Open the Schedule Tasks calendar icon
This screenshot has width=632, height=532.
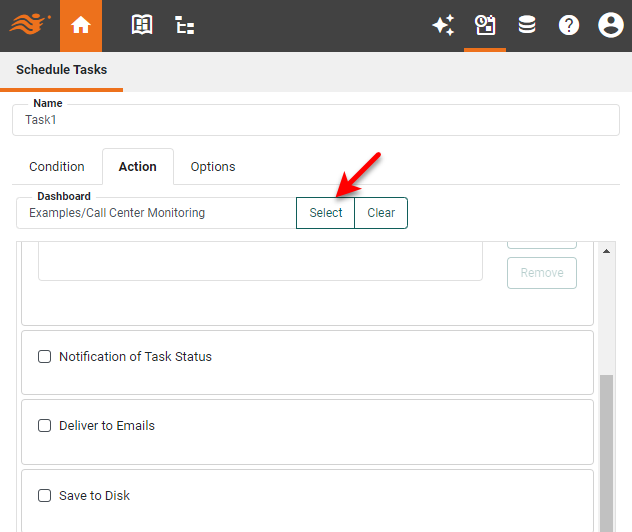click(485, 26)
